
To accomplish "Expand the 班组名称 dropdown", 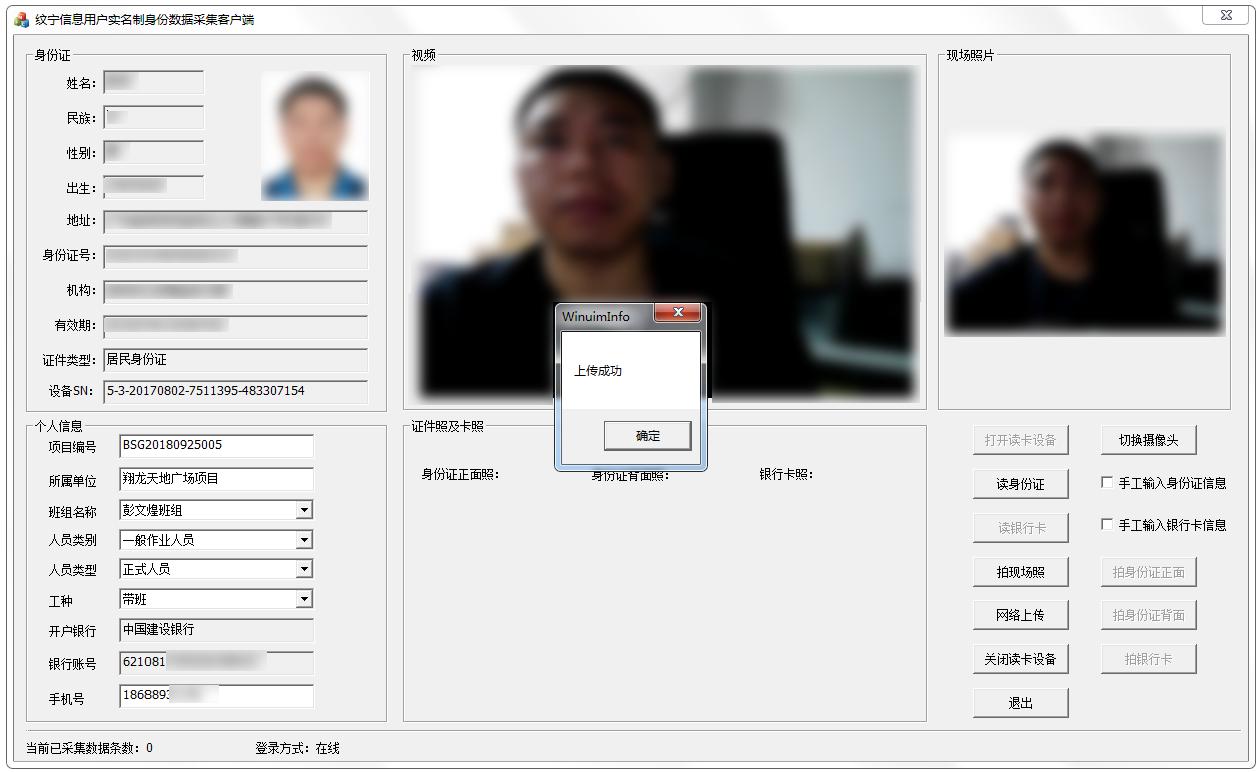I will (304, 510).
